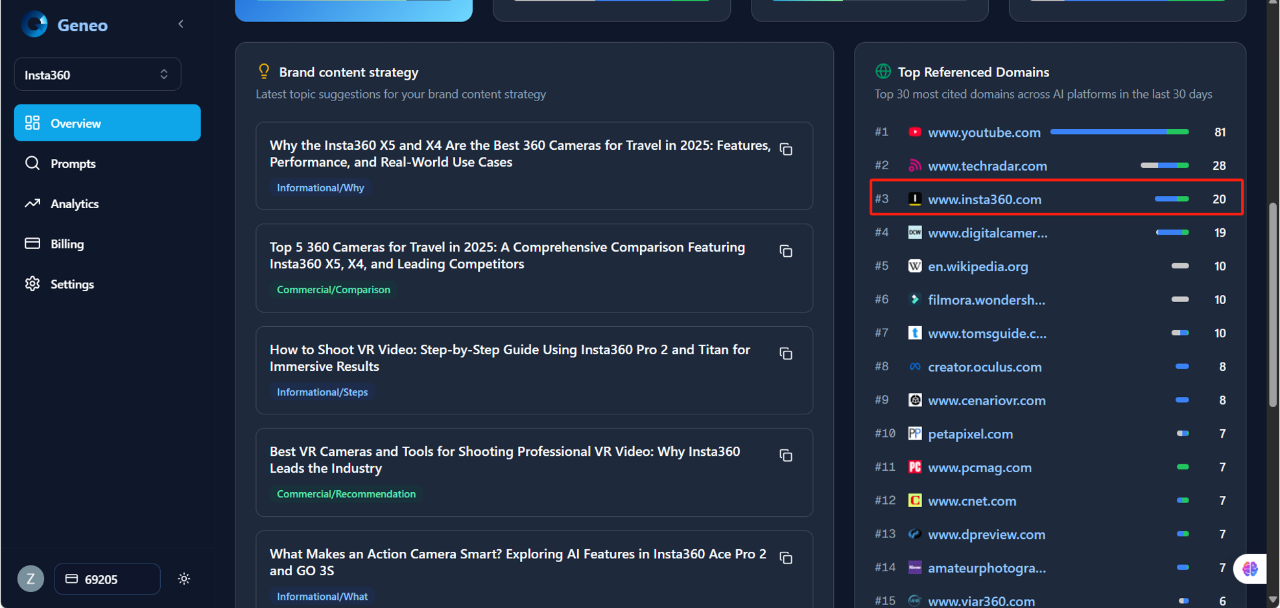Click the Geneo logo icon

click(35, 24)
